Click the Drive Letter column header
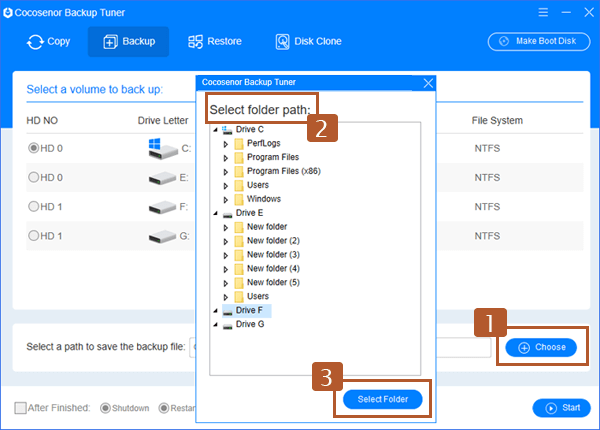 tap(163, 121)
